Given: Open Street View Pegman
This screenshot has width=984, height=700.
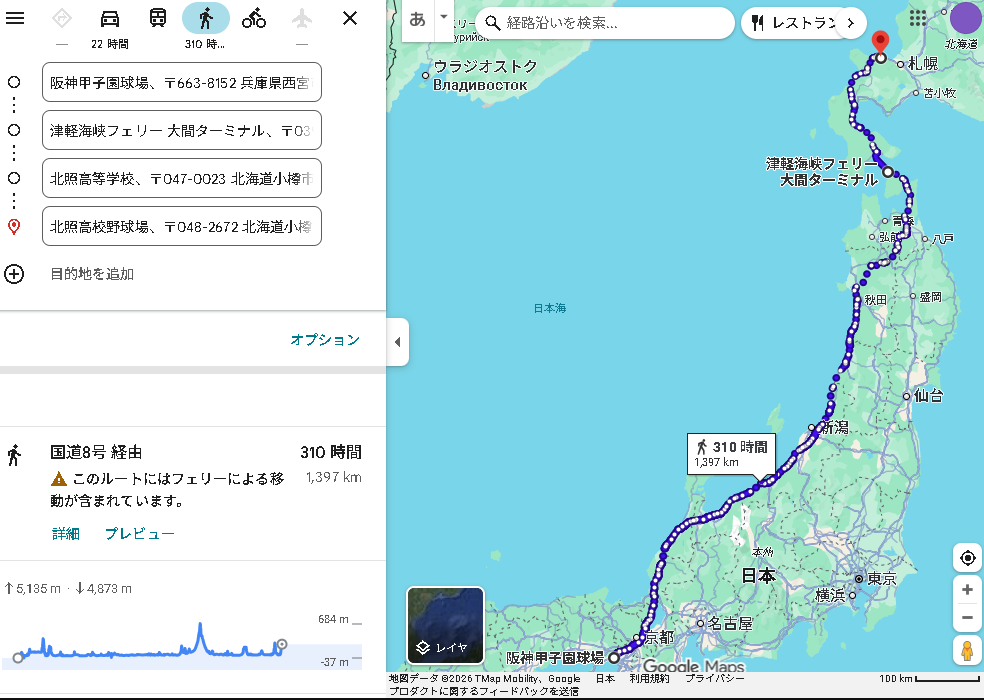Looking at the screenshot, I should click(967, 651).
